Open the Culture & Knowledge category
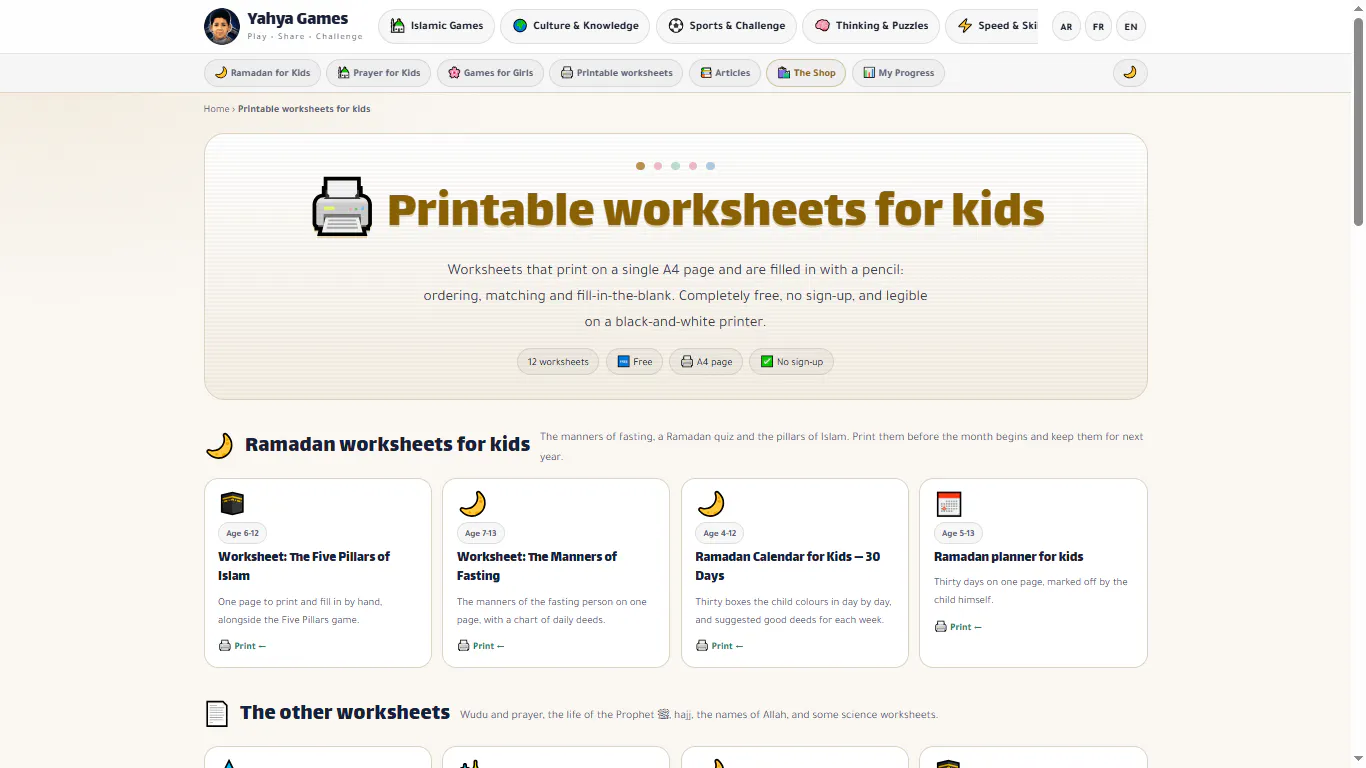The height and width of the screenshot is (768, 1366). [x=575, y=26]
